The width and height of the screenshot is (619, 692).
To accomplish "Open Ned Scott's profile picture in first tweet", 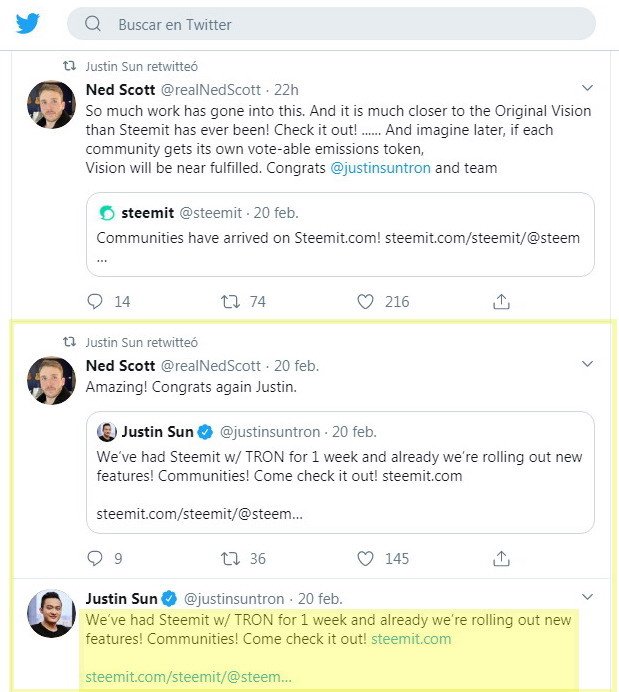I will (51, 104).
